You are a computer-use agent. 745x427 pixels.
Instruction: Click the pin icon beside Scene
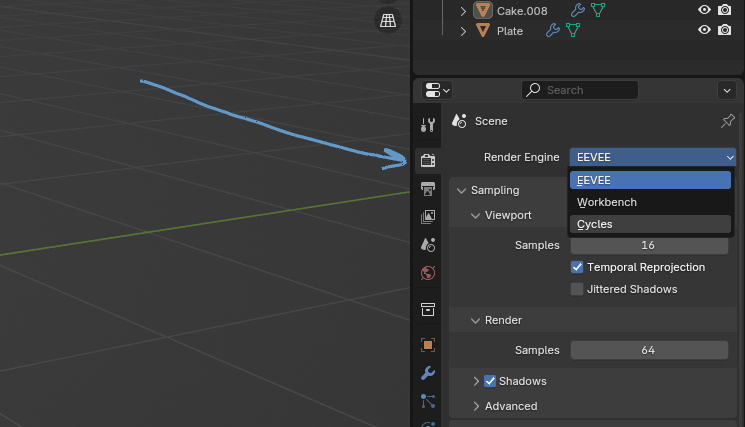point(727,121)
